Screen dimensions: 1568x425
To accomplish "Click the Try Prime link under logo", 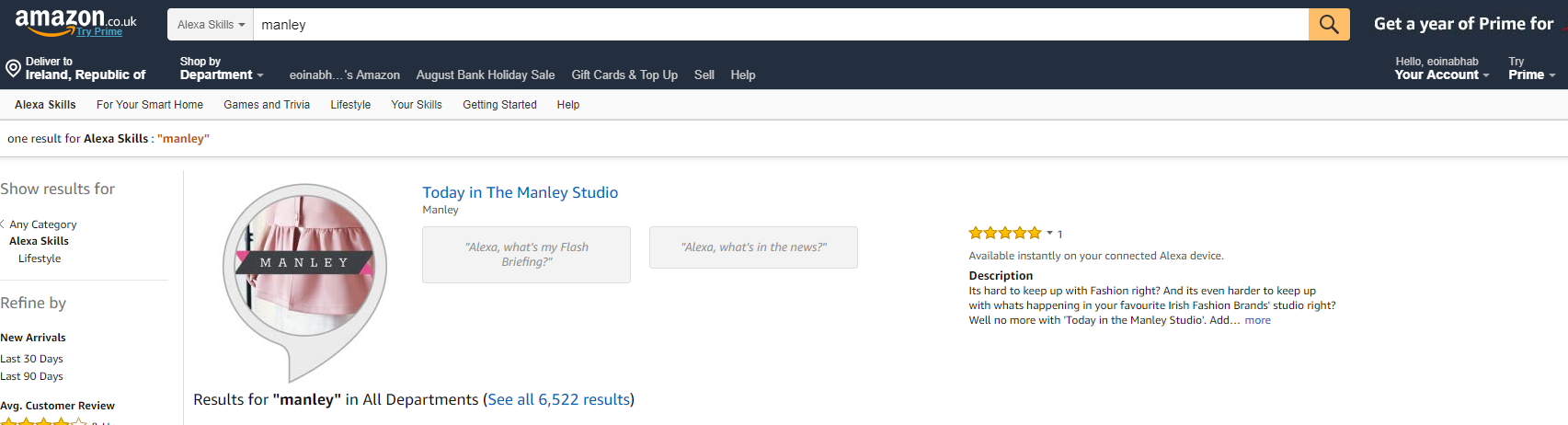I will click(x=99, y=31).
